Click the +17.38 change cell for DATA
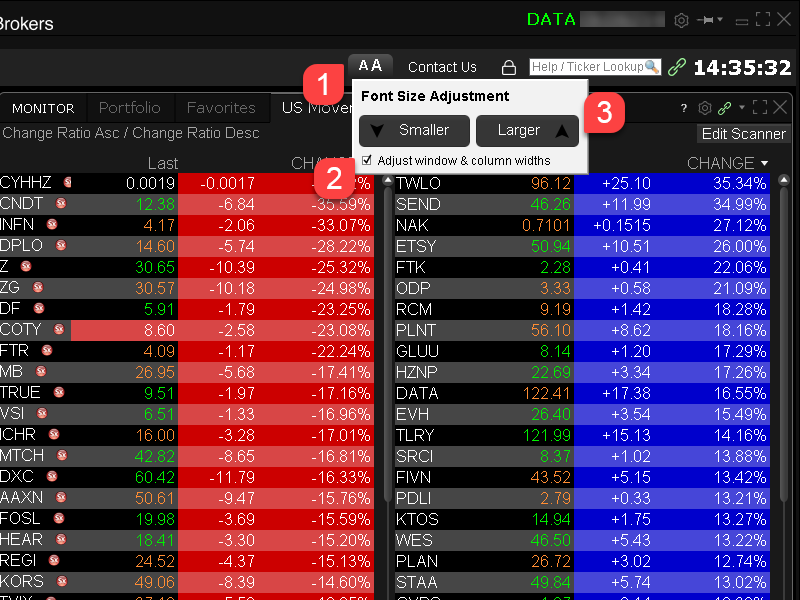The width and height of the screenshot is (800, 600). click(x=626, y=393)
